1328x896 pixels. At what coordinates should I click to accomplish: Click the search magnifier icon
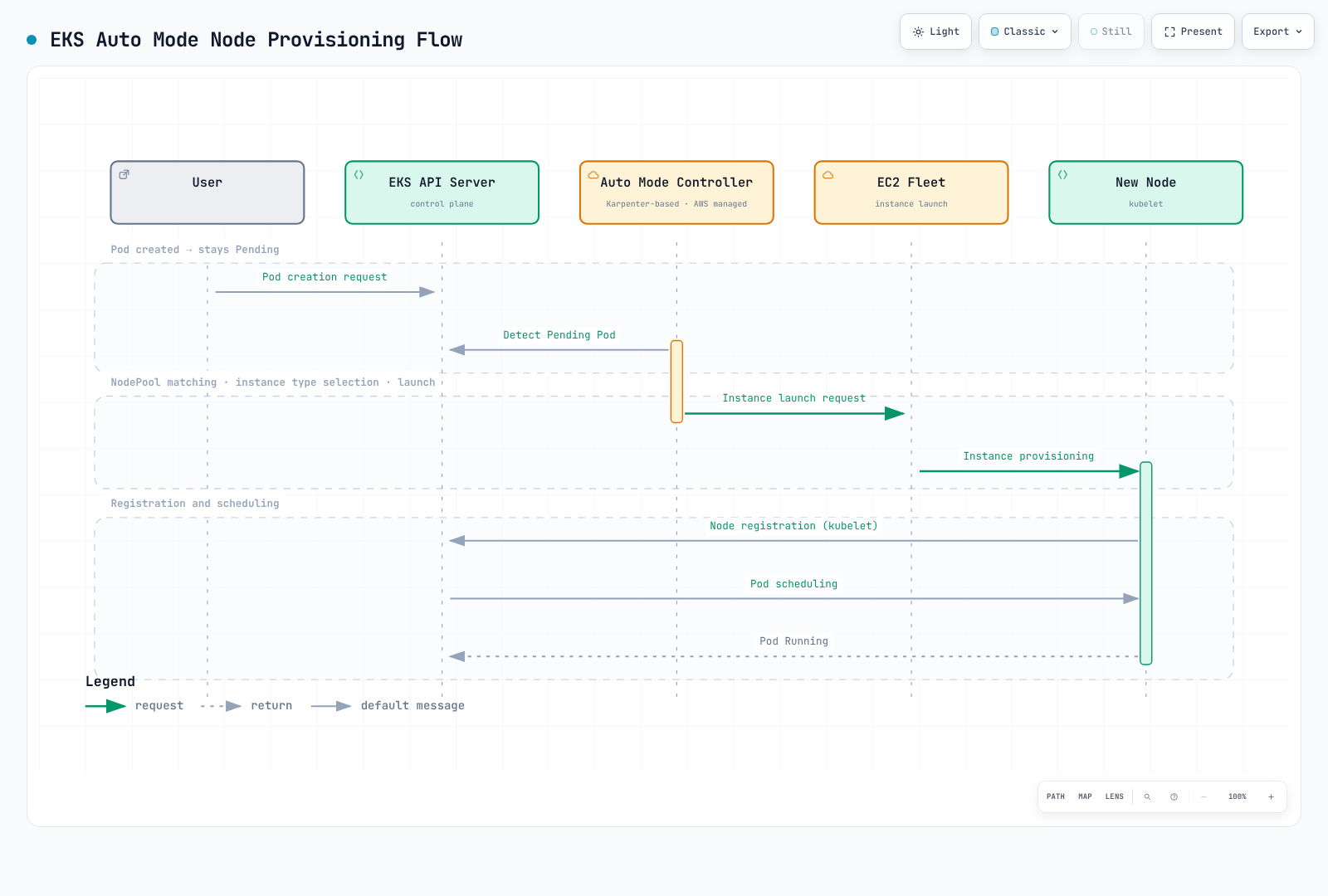[1147, 796]
